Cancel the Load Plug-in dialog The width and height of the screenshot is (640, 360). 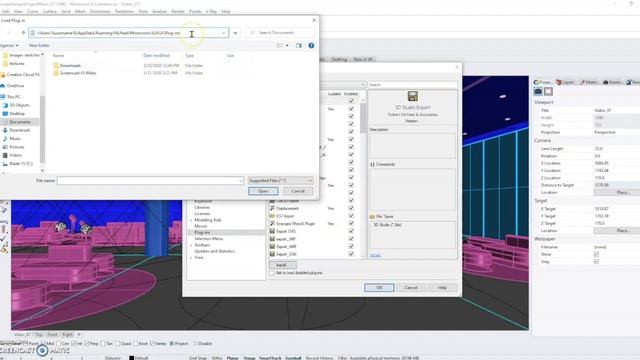[298, 191]
